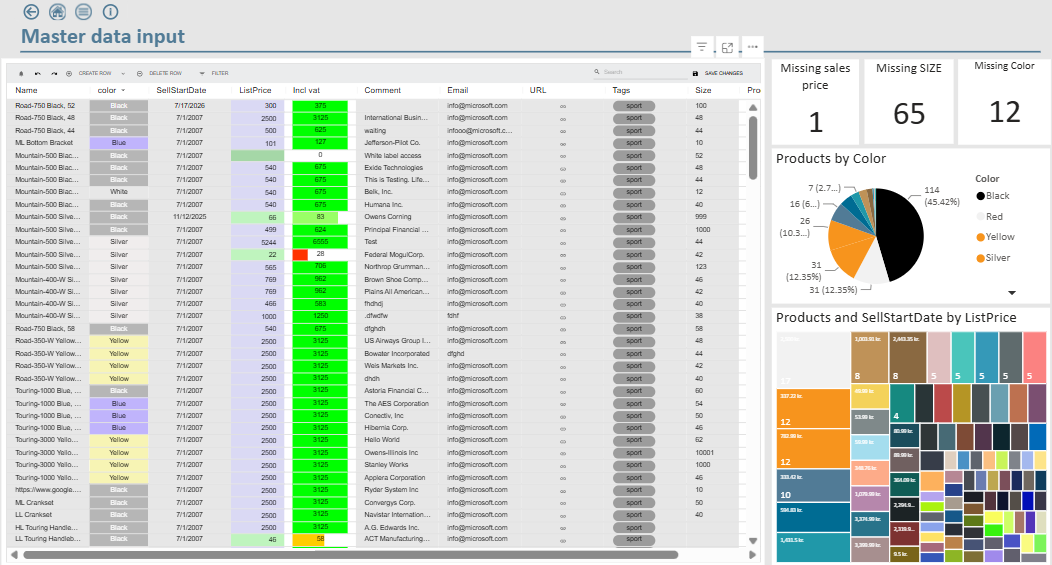Expand the Products by Color legend arrow
Viewport: 1052px width, 565px height.
[1012, 293]
